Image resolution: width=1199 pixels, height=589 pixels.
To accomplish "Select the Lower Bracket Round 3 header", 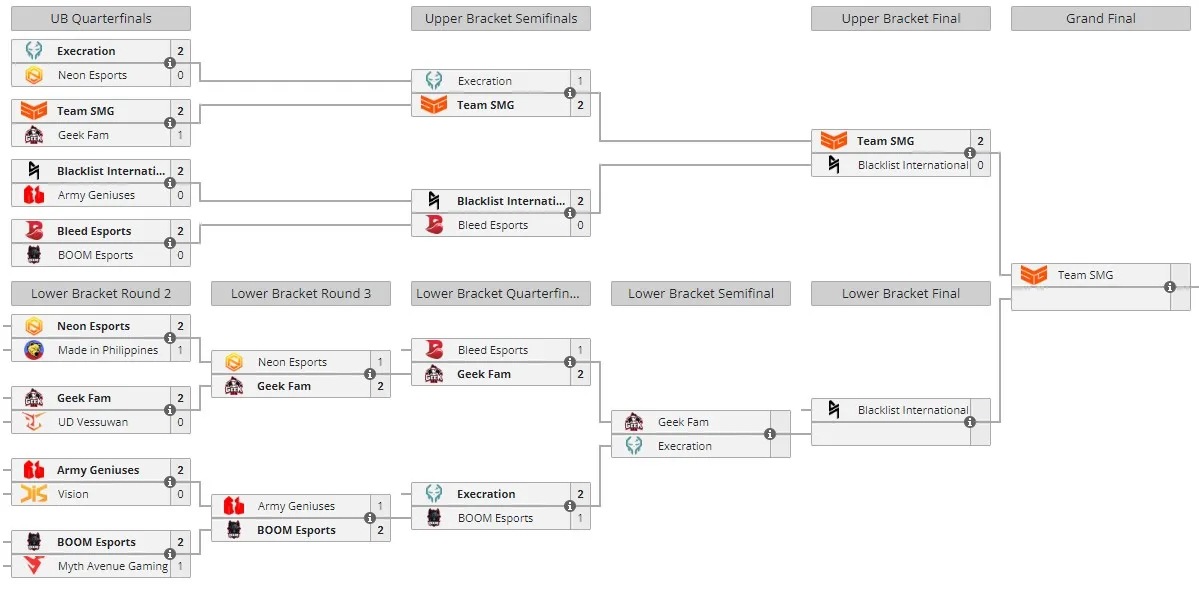I will pyautogui.click(x=301, y=293).
